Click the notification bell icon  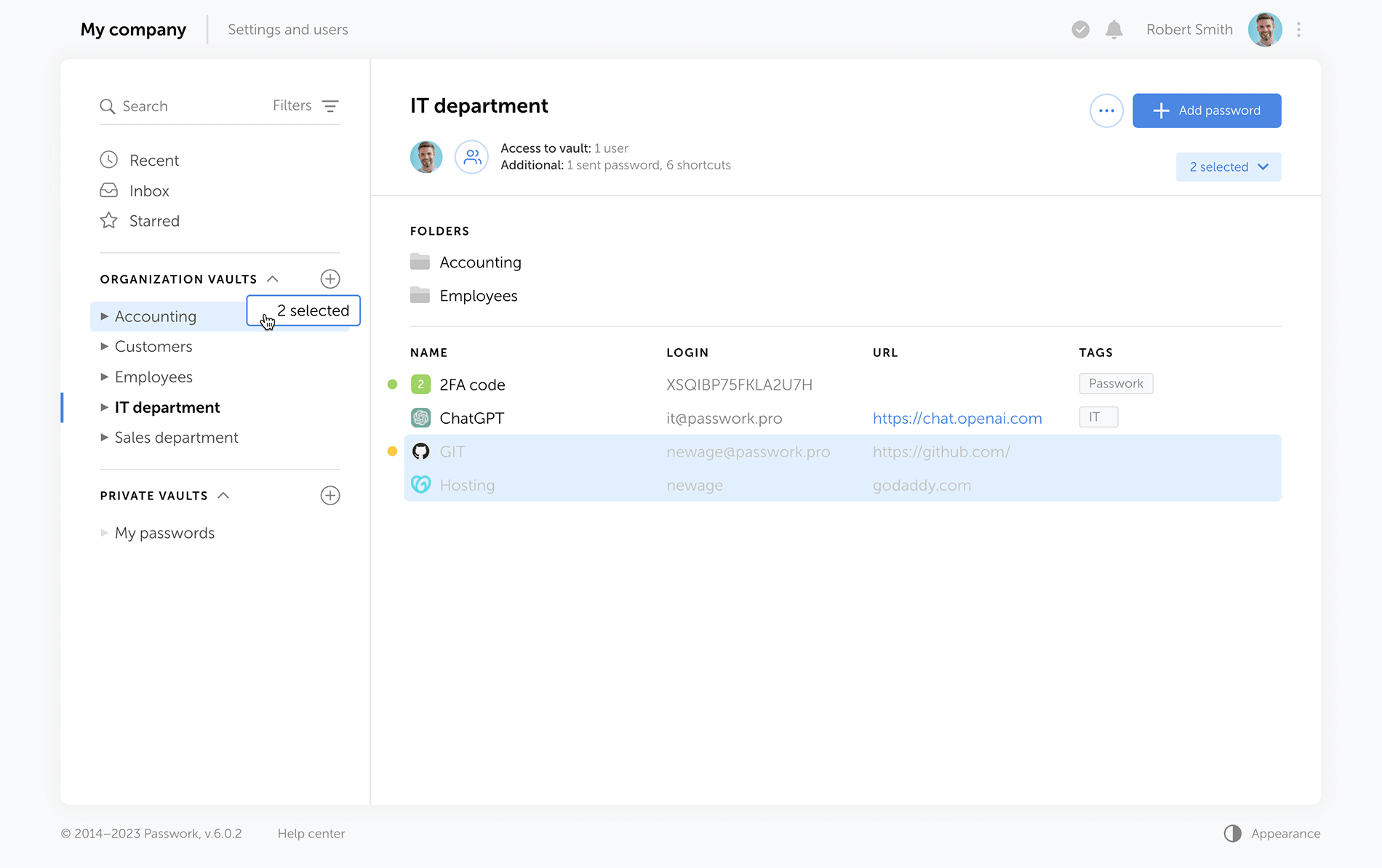1114,30
